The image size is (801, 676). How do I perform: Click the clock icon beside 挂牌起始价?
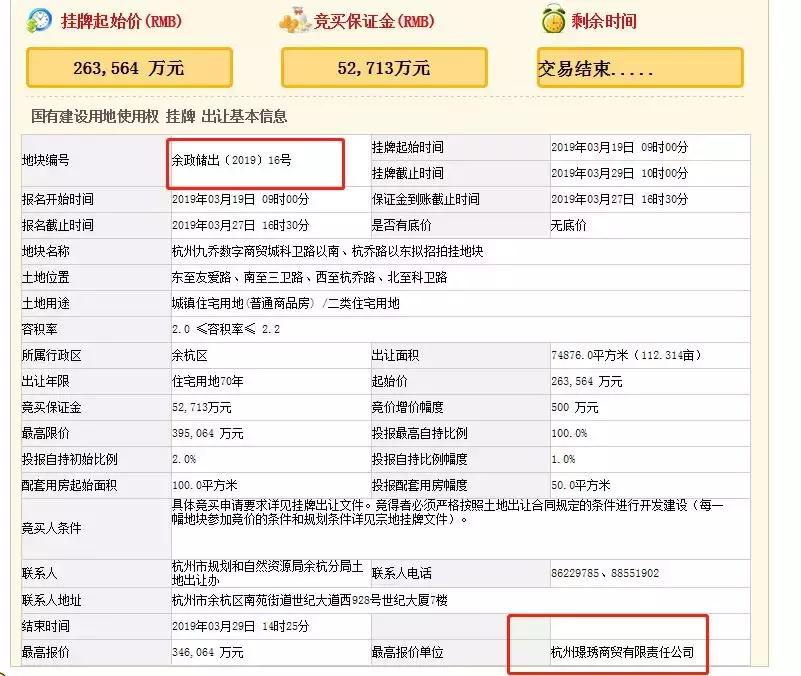pos(39,20)
